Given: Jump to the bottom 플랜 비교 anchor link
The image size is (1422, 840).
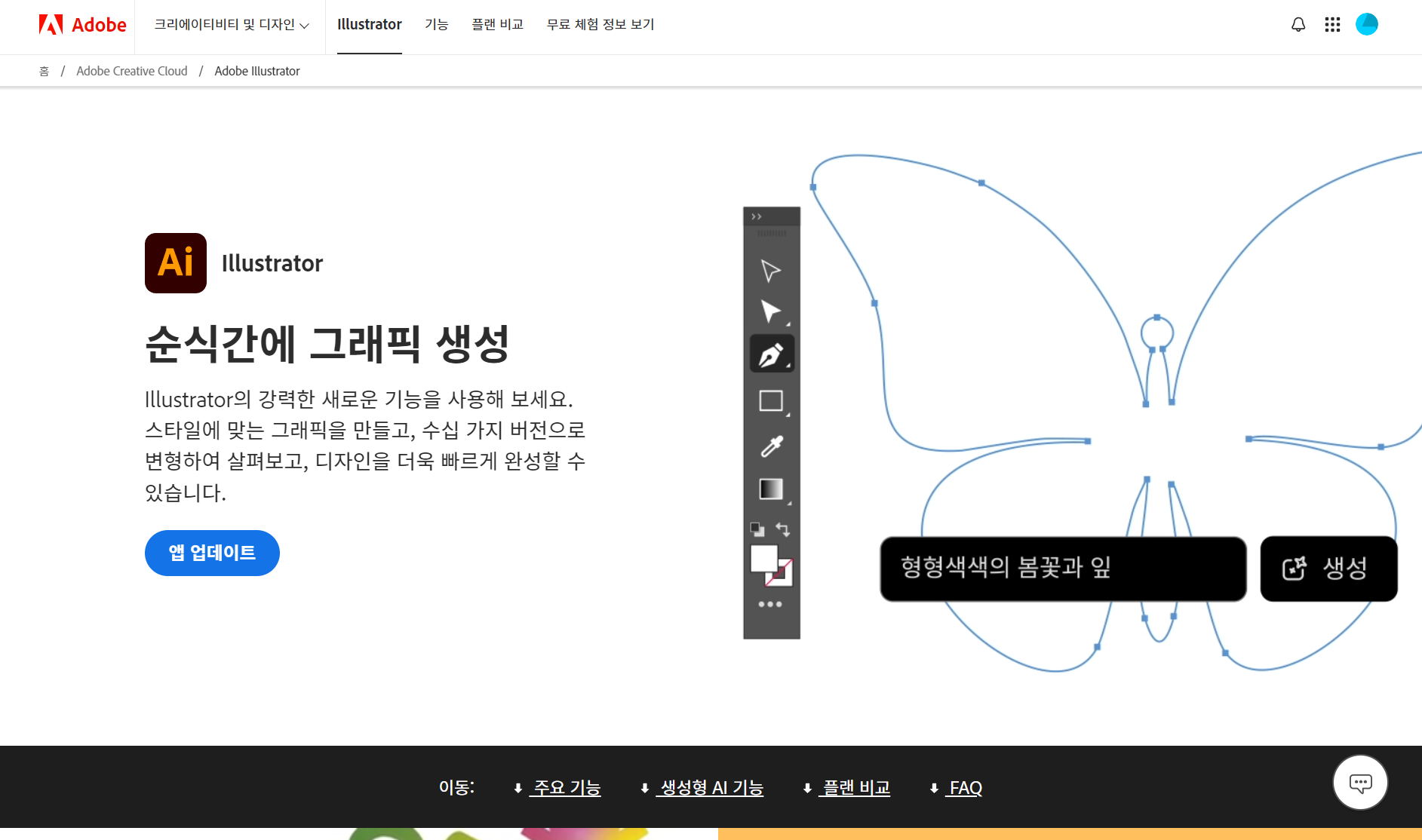Looking at the screenshot, I should pos(856,788).
